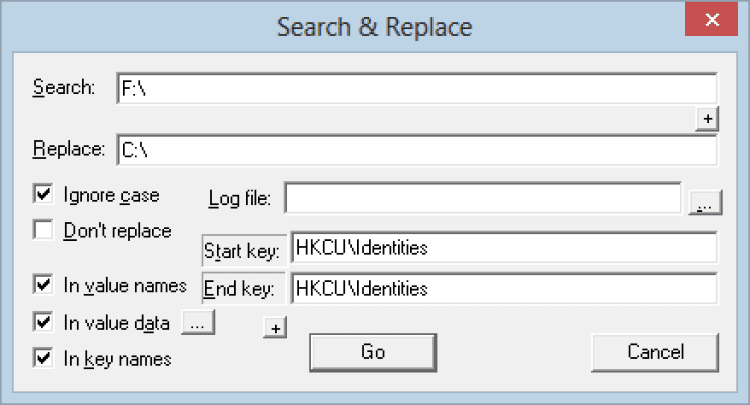
Task: Click the plus button below Search field
Action: tap(707, 119)
